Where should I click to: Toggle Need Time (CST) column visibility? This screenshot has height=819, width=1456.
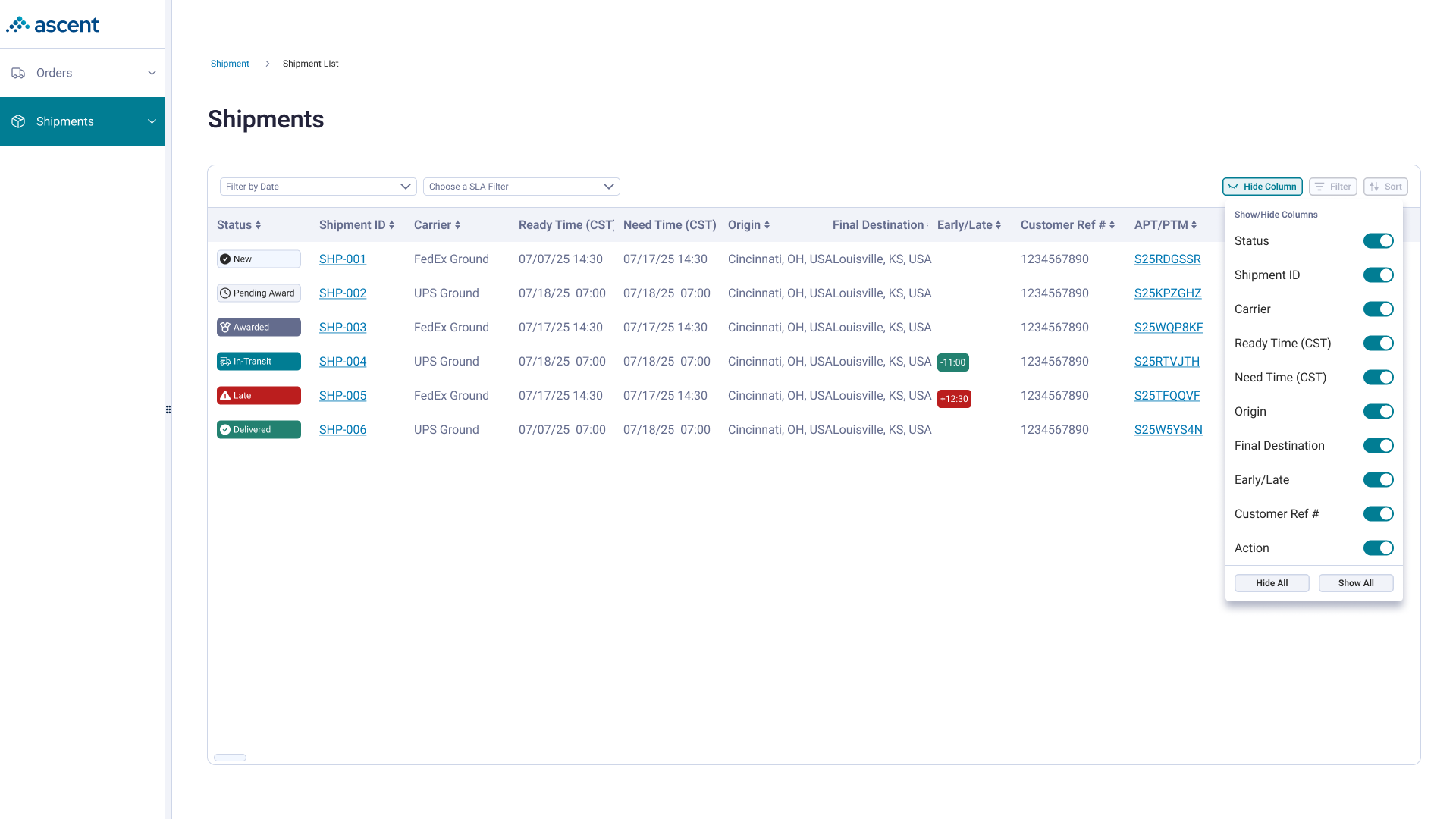[1378, 378]
